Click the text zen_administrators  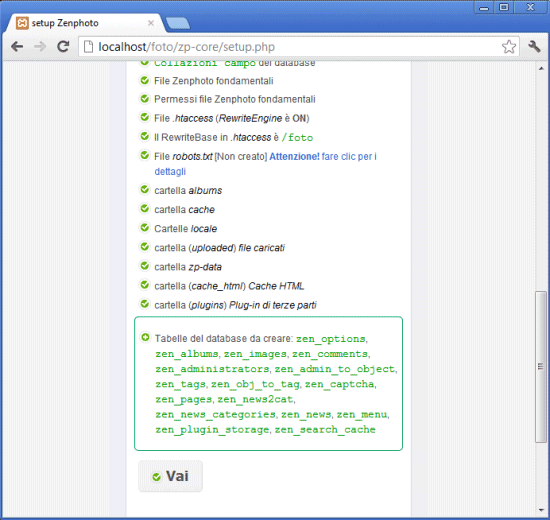tap(212, 369)
